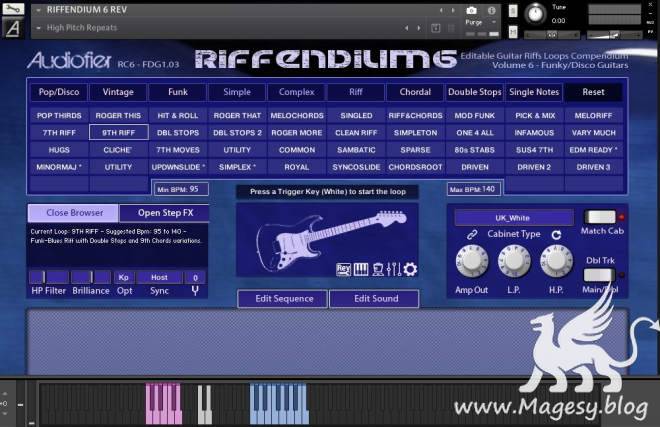
Task: Select the Funk filter tab
Action: click(178, 92)
